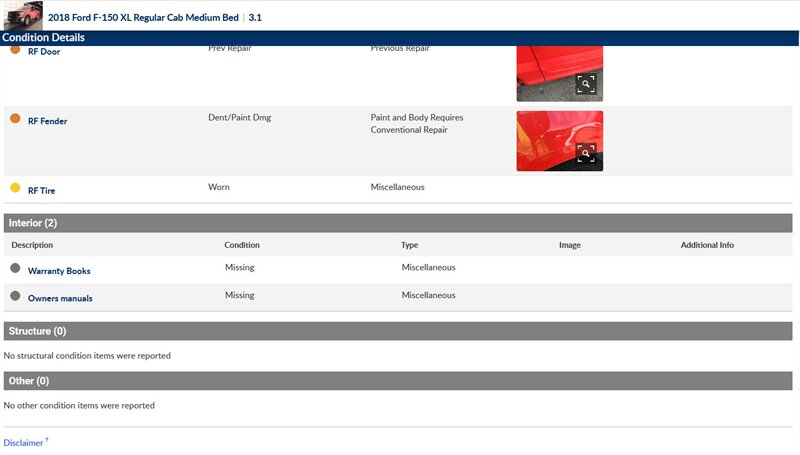Click orange severity dot beside RF Fender
Image resolution: width=800 pixels, height=455 pixels.
coord(15,119)
